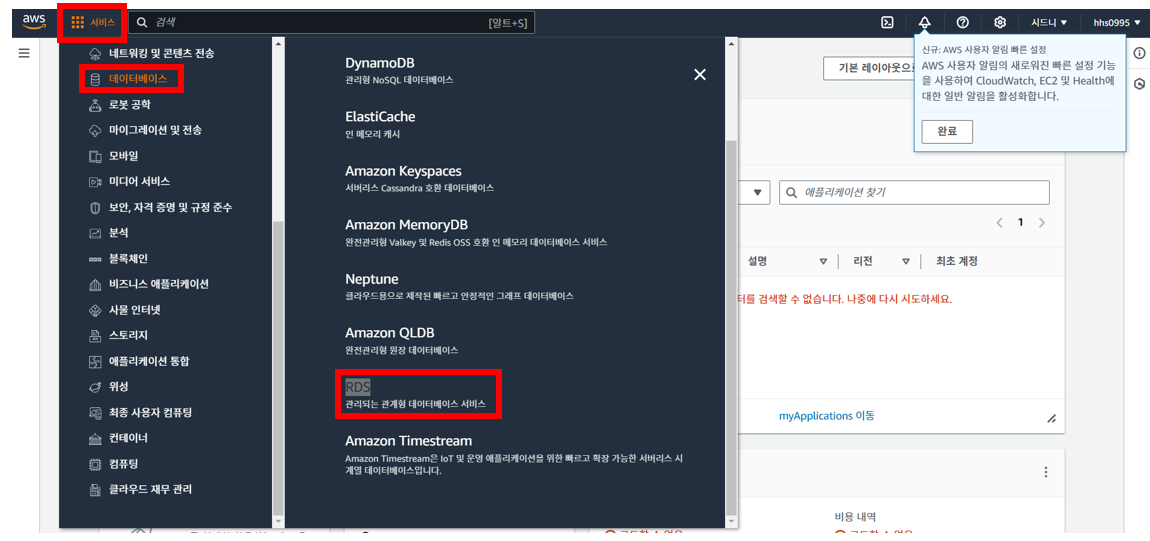
Task: Open myApplications 이동 link
Action: click(827, 416)
